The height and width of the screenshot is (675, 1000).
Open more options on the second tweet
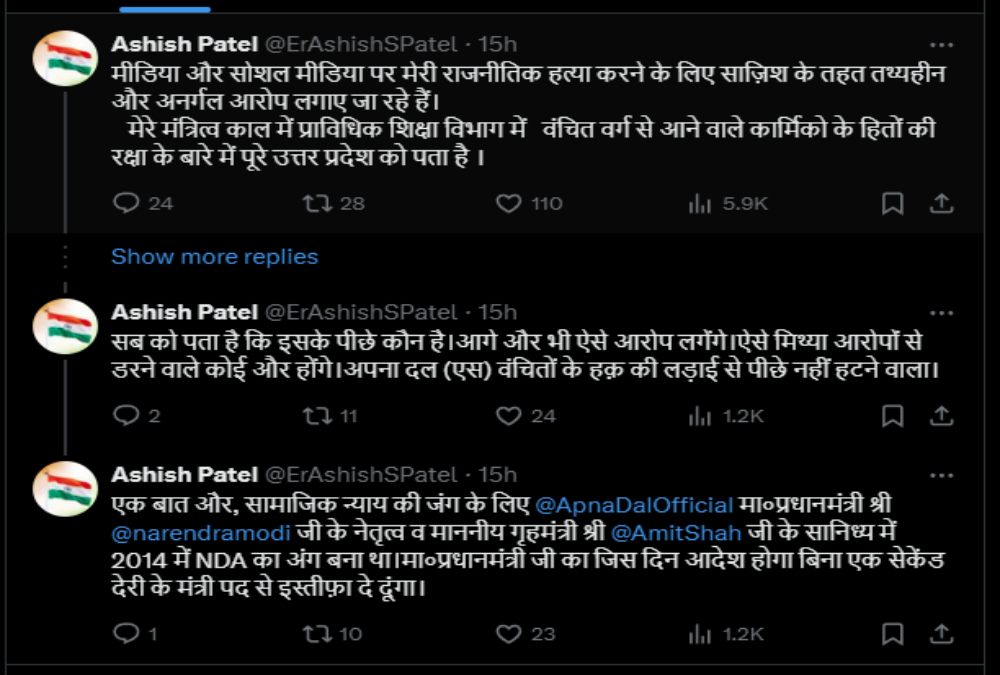coord(941,311)
